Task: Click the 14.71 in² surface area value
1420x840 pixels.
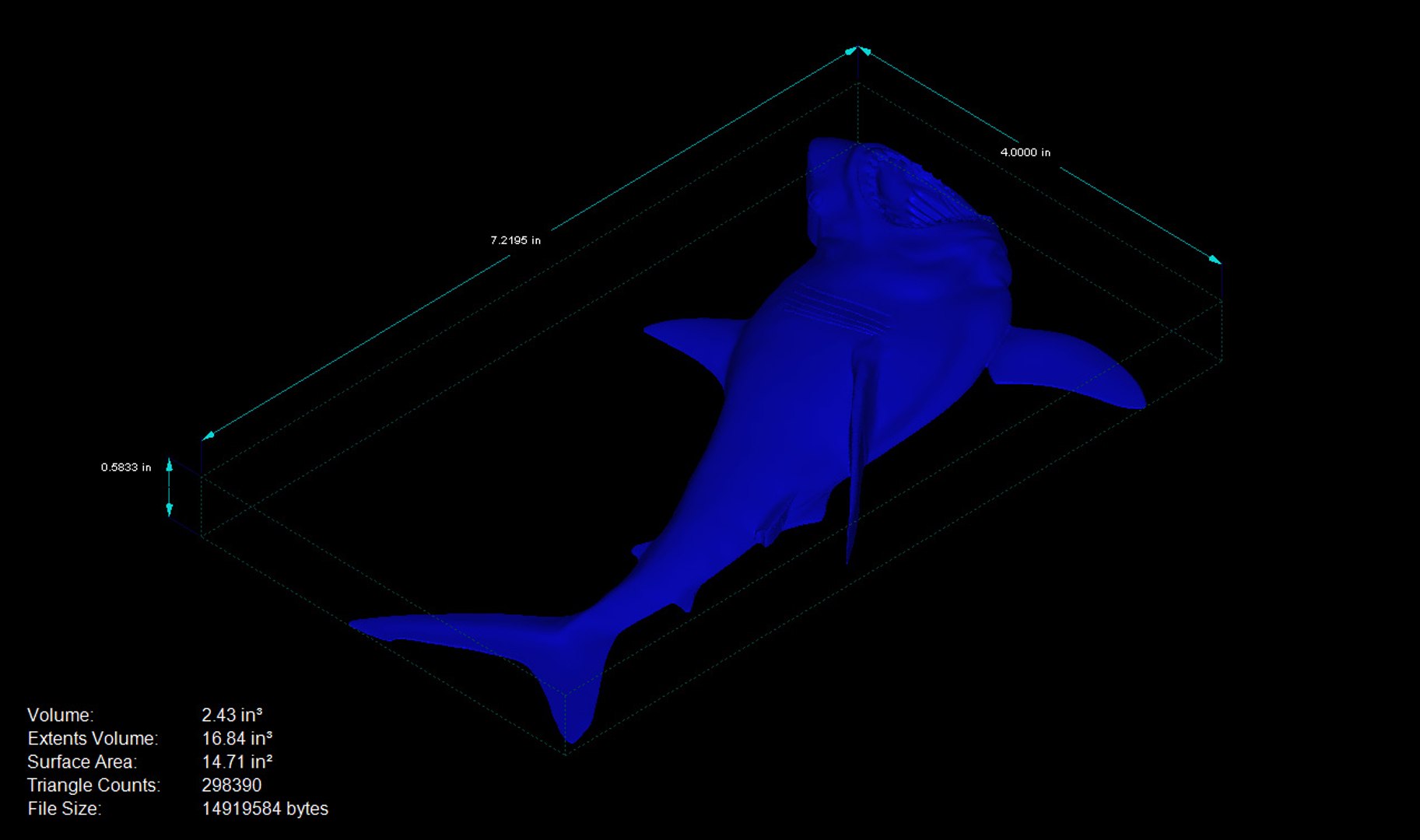Action: click(x=237, y=762)
